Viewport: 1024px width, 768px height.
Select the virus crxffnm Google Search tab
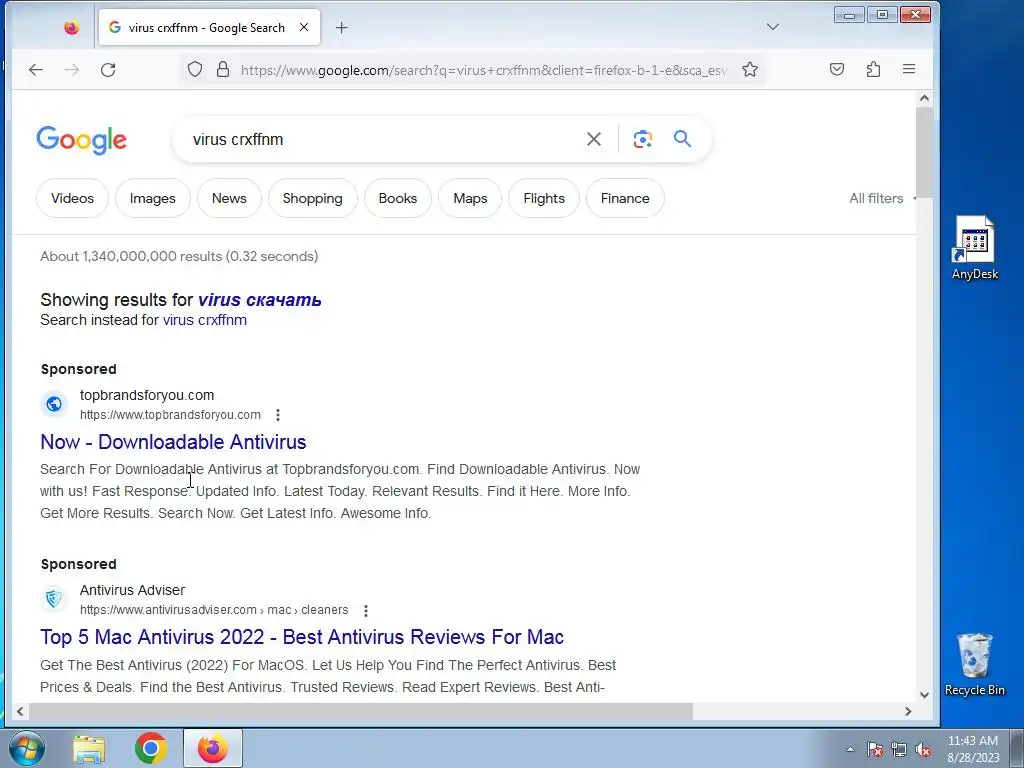[209, 27]
